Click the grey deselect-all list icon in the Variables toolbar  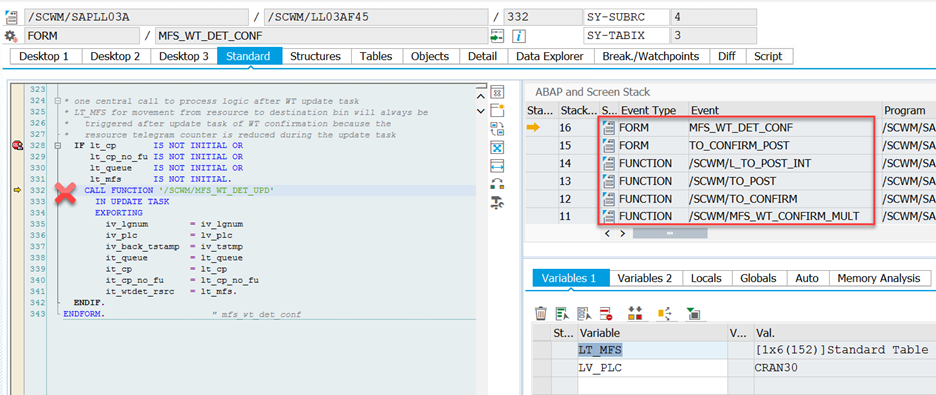[583, 313]
